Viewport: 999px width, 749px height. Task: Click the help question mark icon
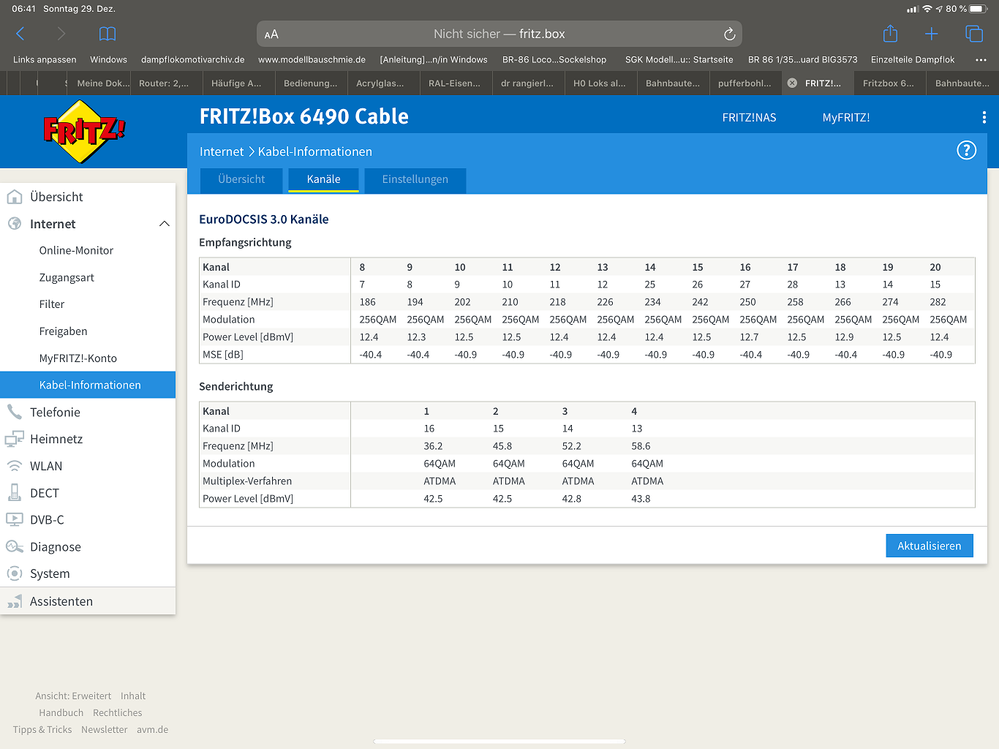click(x=966, y=151)
